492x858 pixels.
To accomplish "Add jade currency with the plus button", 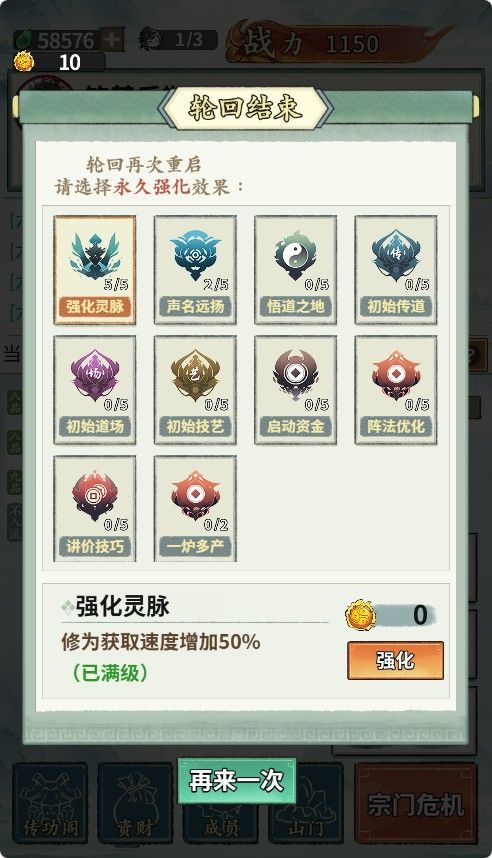I will [x=112, y=40].
